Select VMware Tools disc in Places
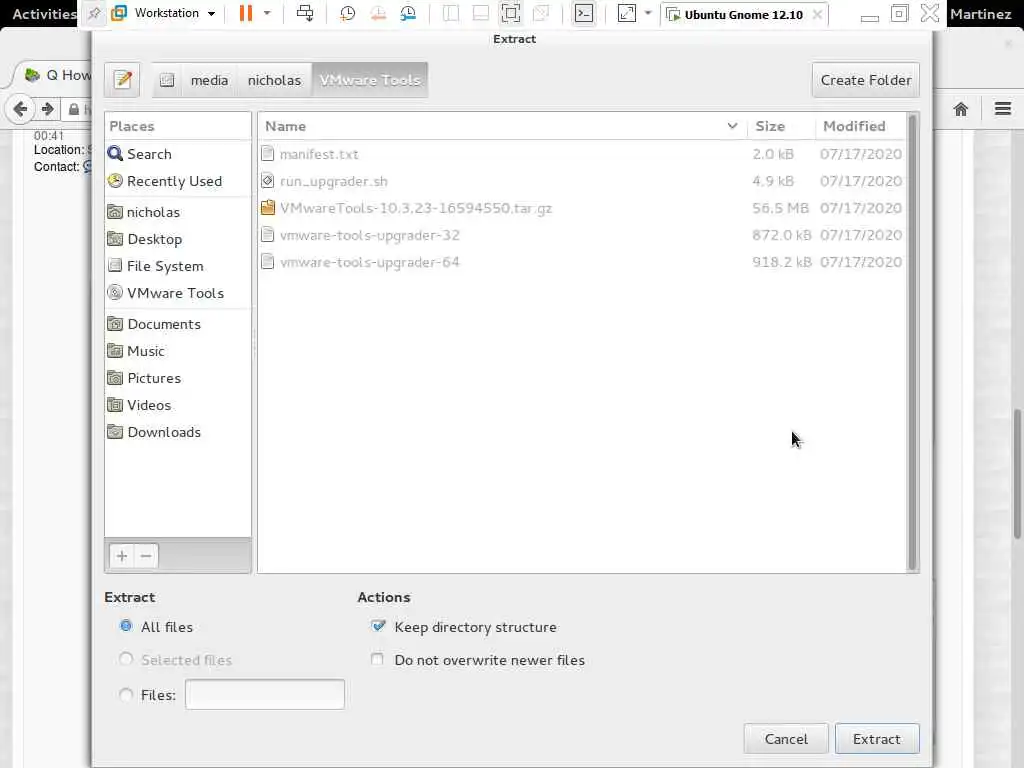Image resolution: width=1024 pixels, height=768 pixels. point(178,293)
